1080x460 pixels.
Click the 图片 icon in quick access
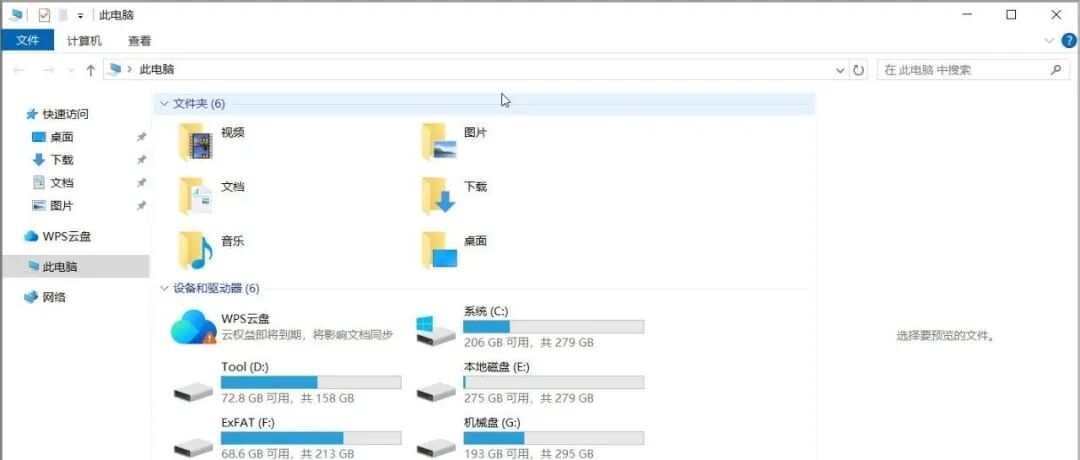click(39, 205)
